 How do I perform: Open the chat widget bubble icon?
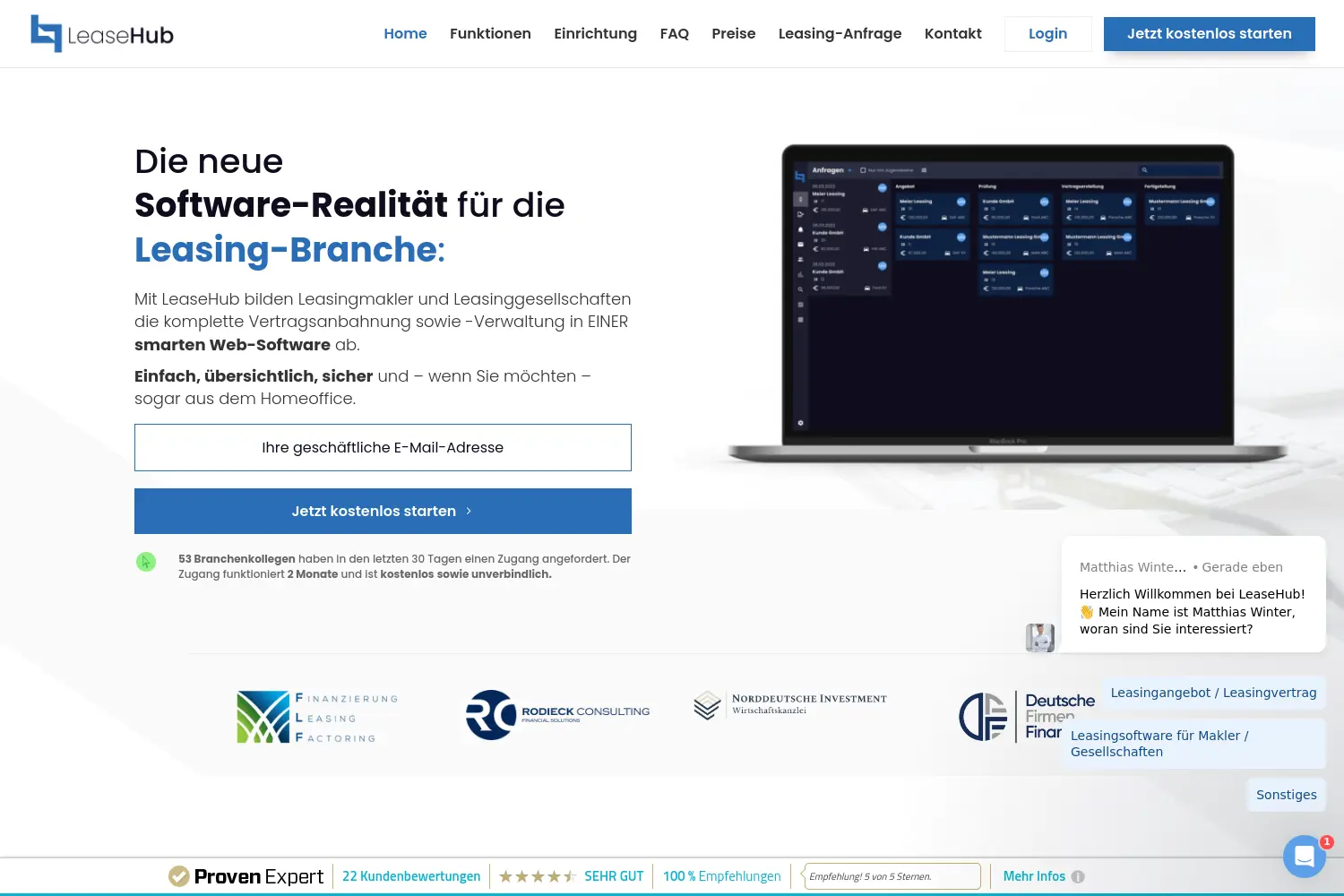[1305, 857]
